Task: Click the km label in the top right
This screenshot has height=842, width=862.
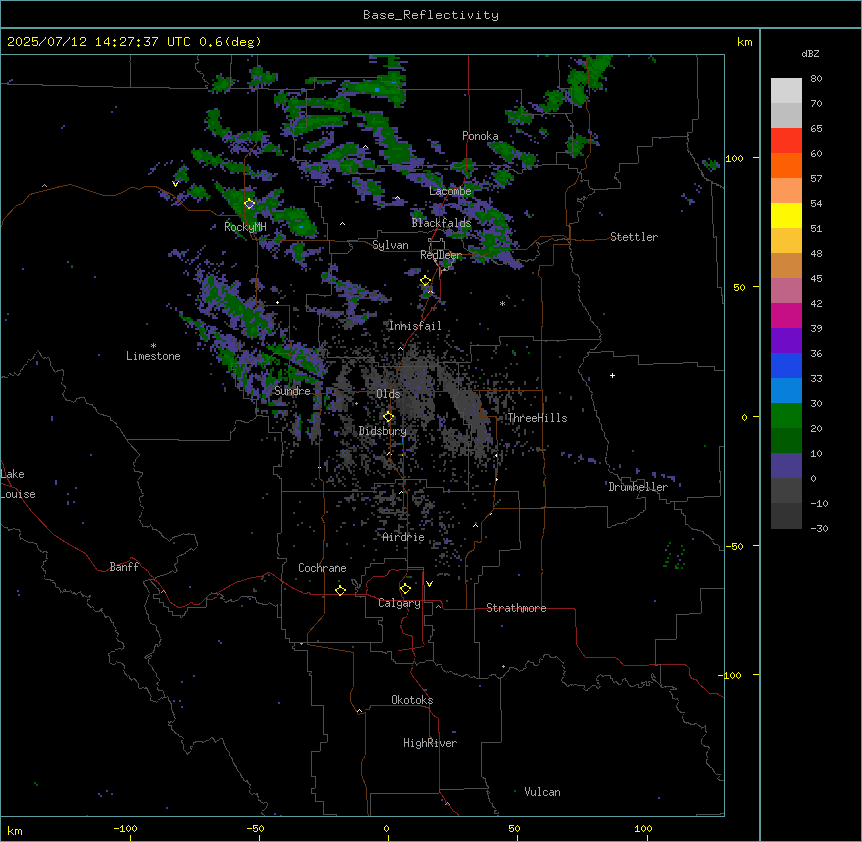Action: click(x=744, y=42)
